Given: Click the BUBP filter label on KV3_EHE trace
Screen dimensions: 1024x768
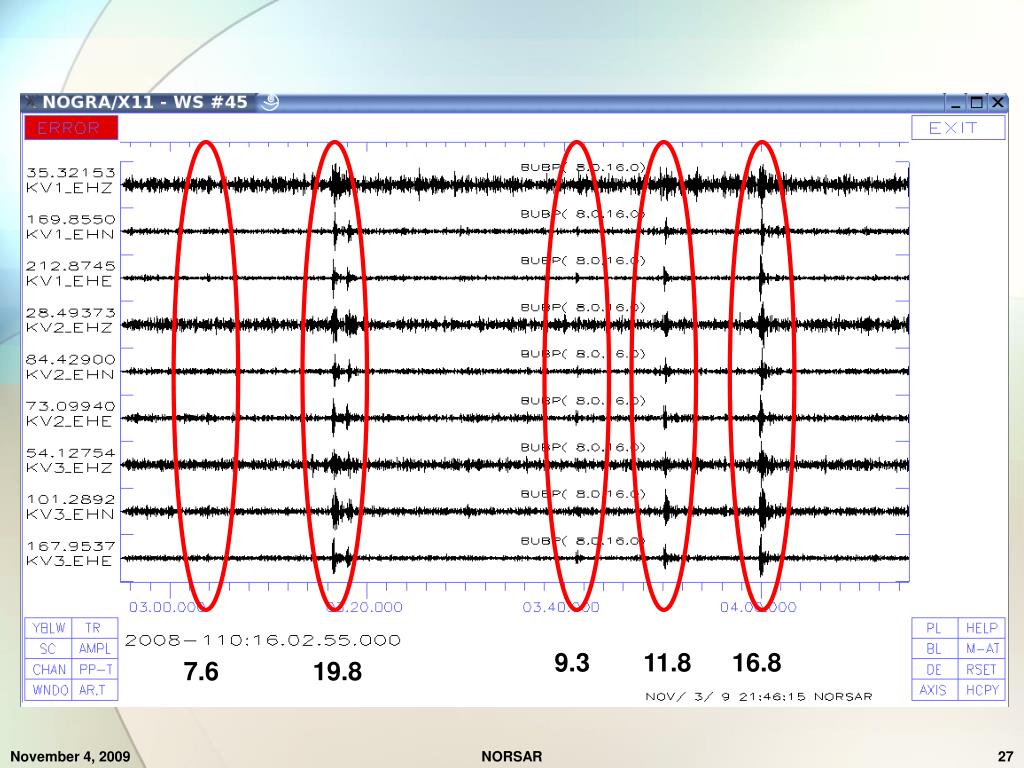Looking at the screenshot, I should point(583,541).
